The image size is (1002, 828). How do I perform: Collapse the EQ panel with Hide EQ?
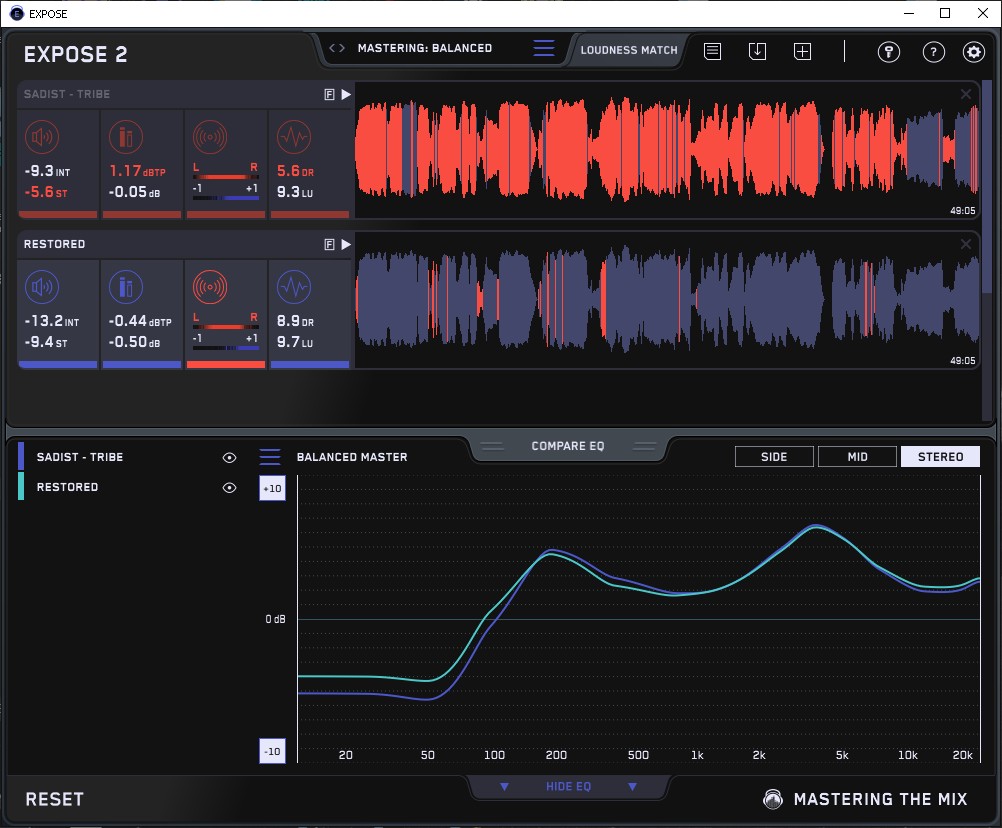(568, 787)
